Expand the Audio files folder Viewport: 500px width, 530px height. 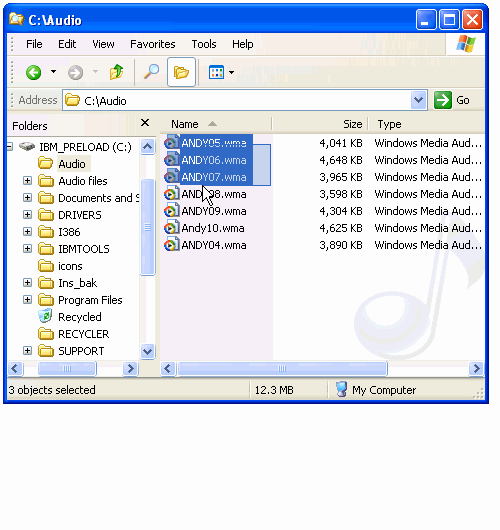pos(28,181)
